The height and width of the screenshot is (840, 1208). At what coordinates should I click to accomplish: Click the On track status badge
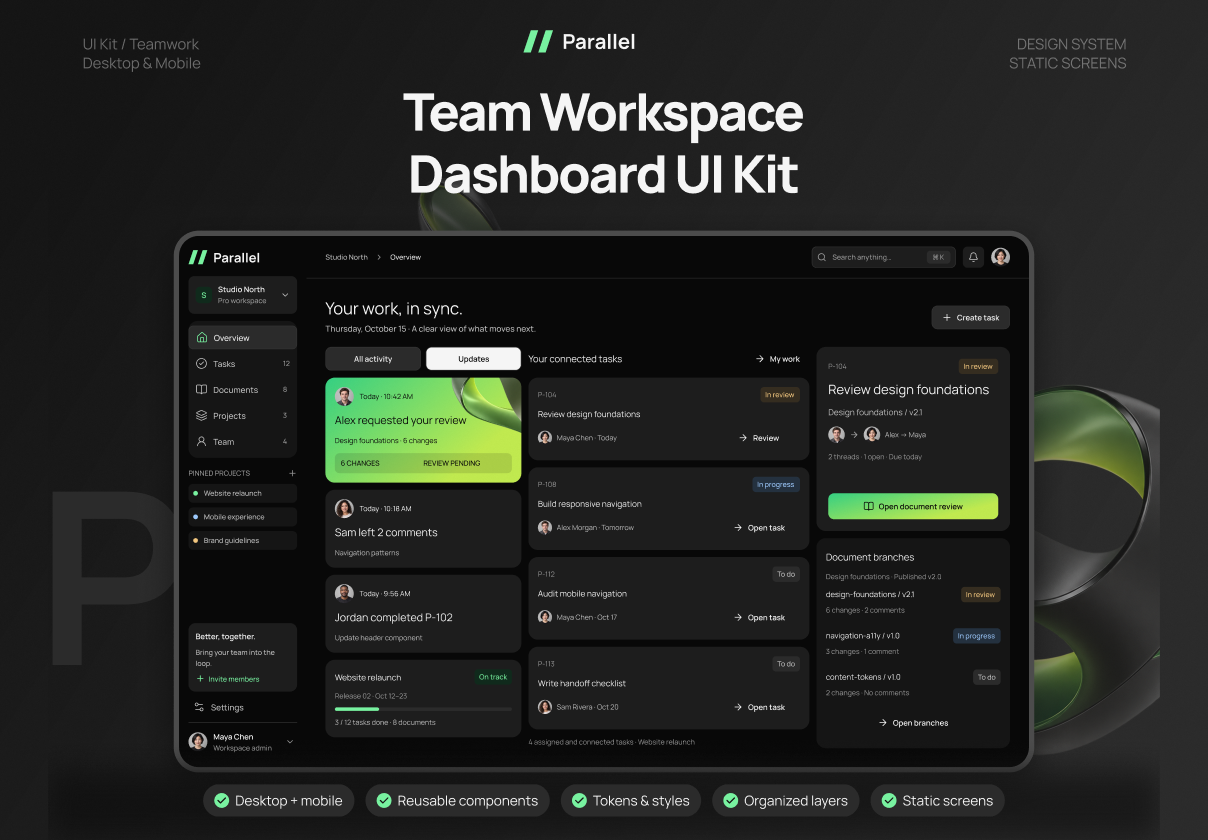493,677
